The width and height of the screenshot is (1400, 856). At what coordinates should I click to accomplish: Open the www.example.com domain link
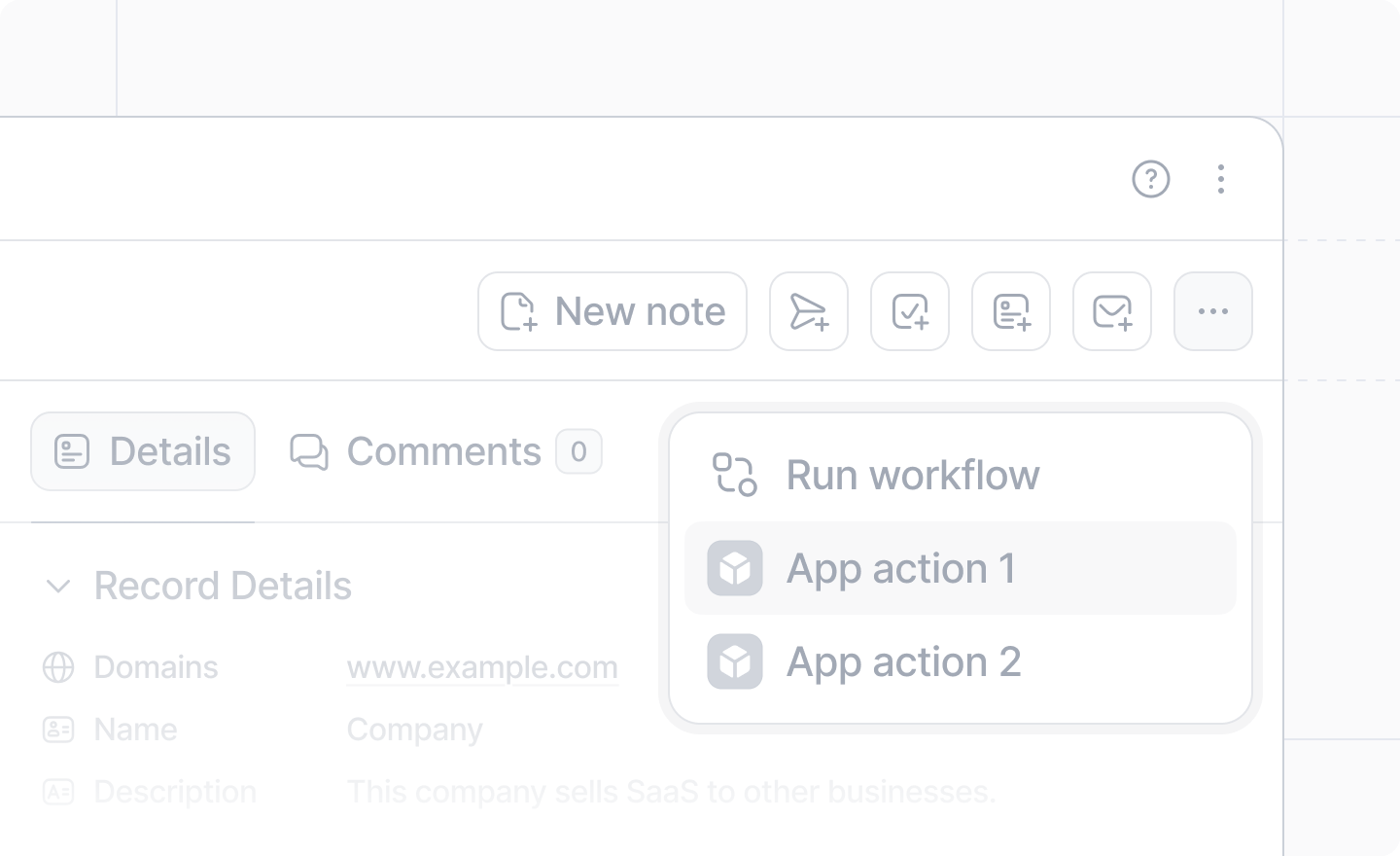482,667
